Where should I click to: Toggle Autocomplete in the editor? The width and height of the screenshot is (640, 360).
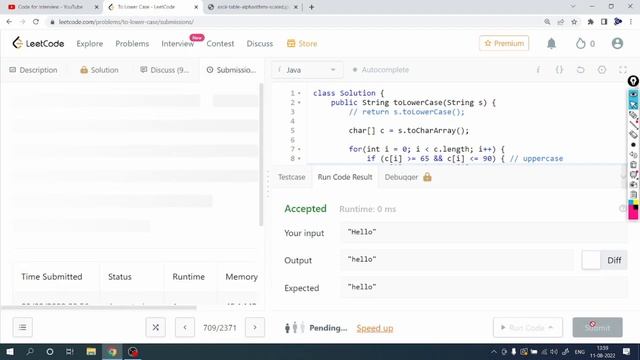tap(380, 70)
